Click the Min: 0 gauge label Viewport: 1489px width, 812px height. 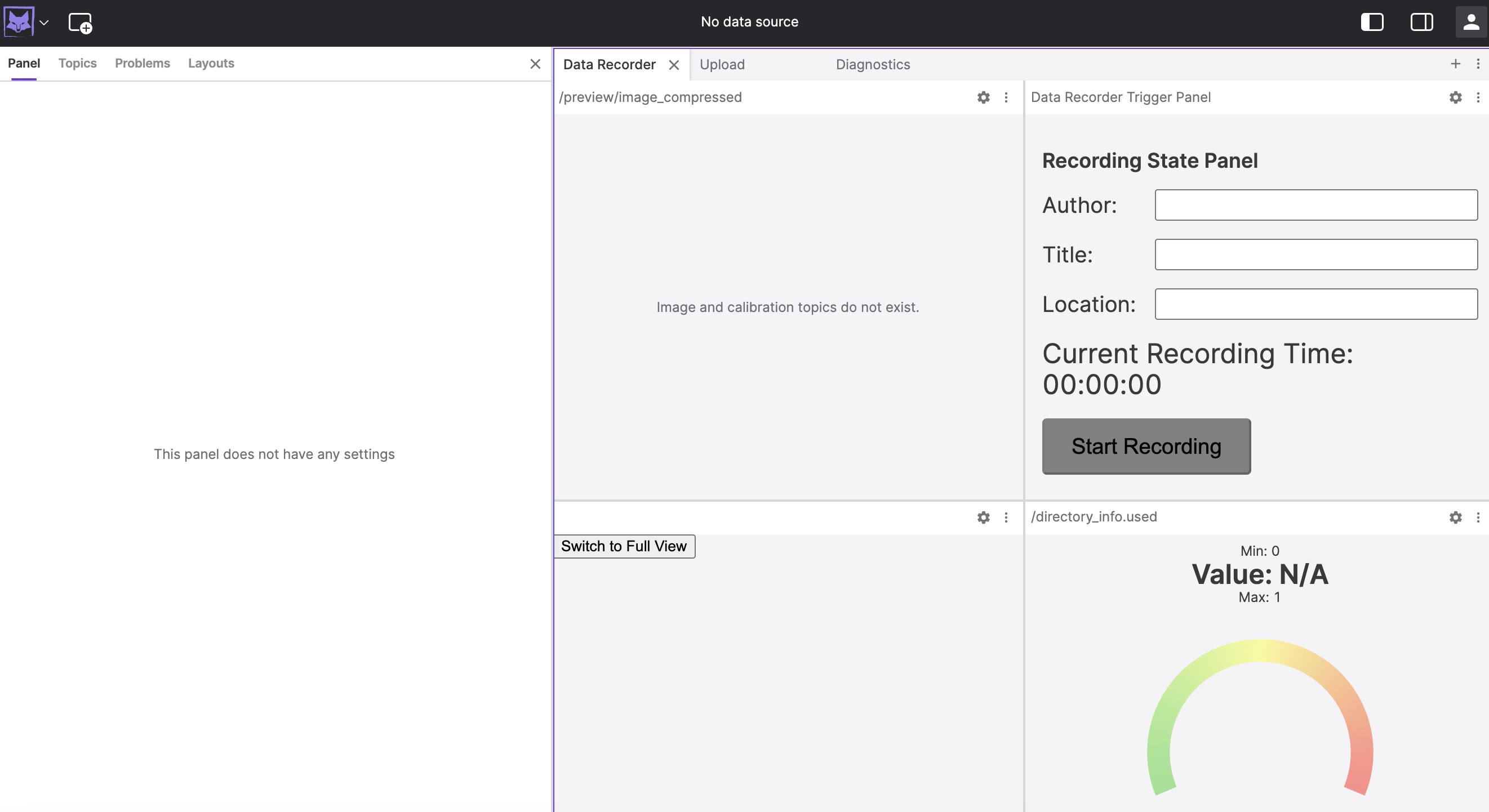pyautogui.click(x=1260, y=551)
